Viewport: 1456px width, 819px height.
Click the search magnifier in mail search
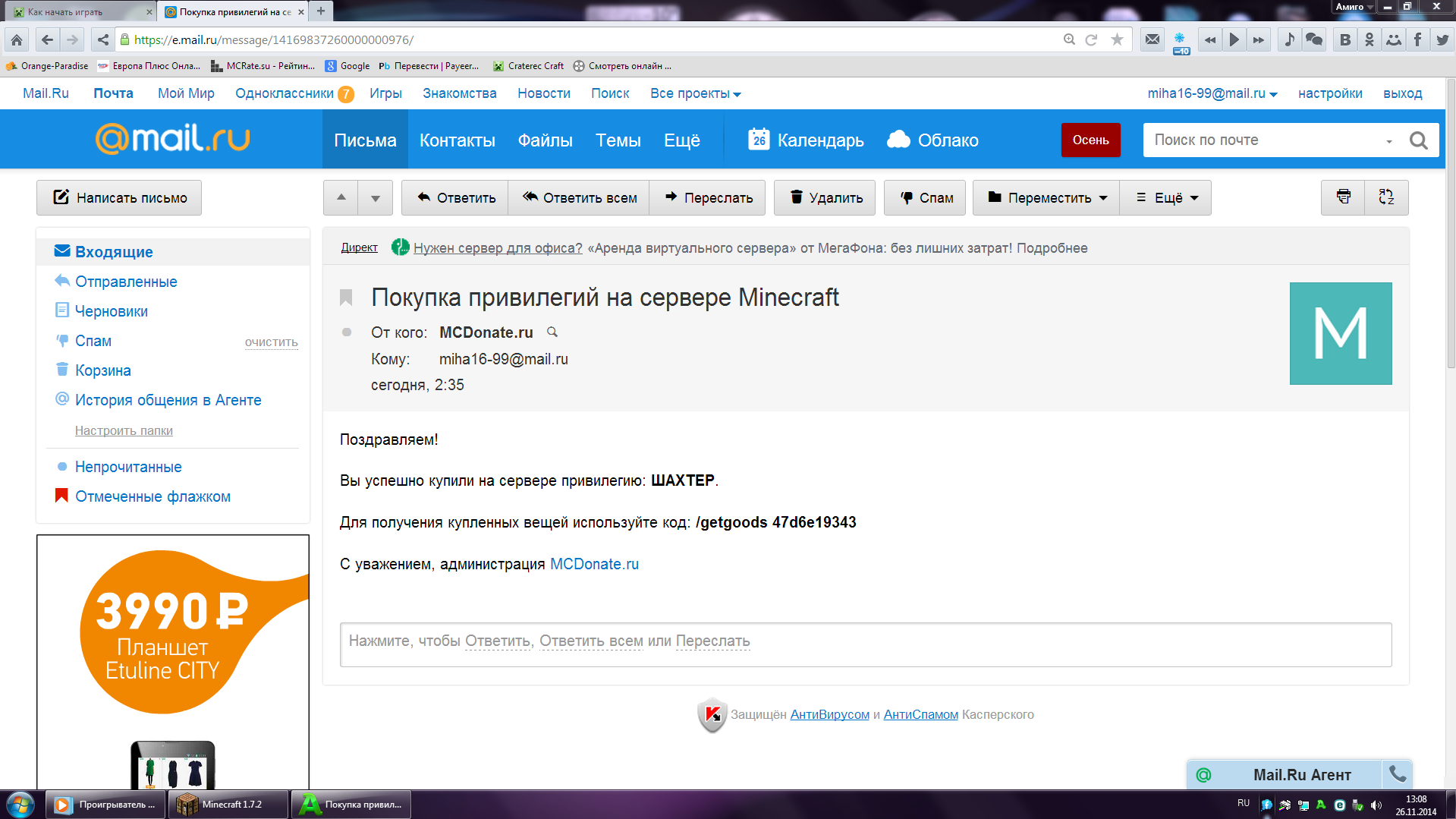(1418, 140)
